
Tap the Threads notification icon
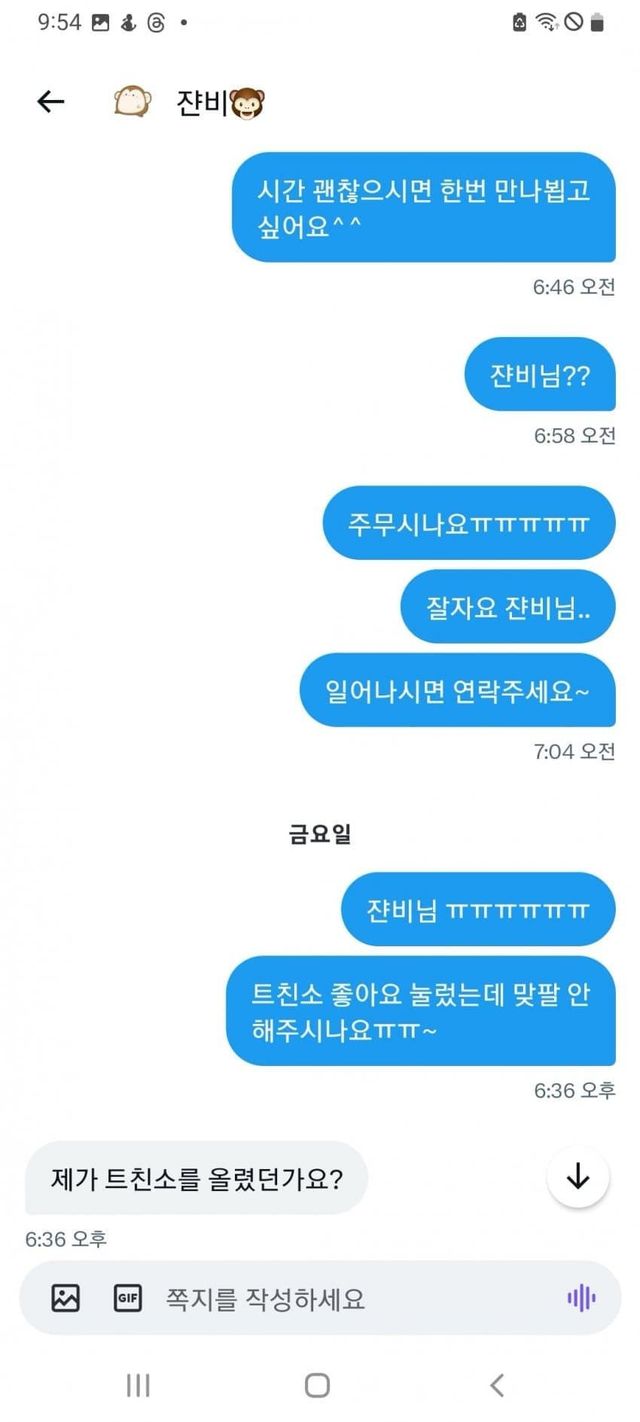pos(155,22)
